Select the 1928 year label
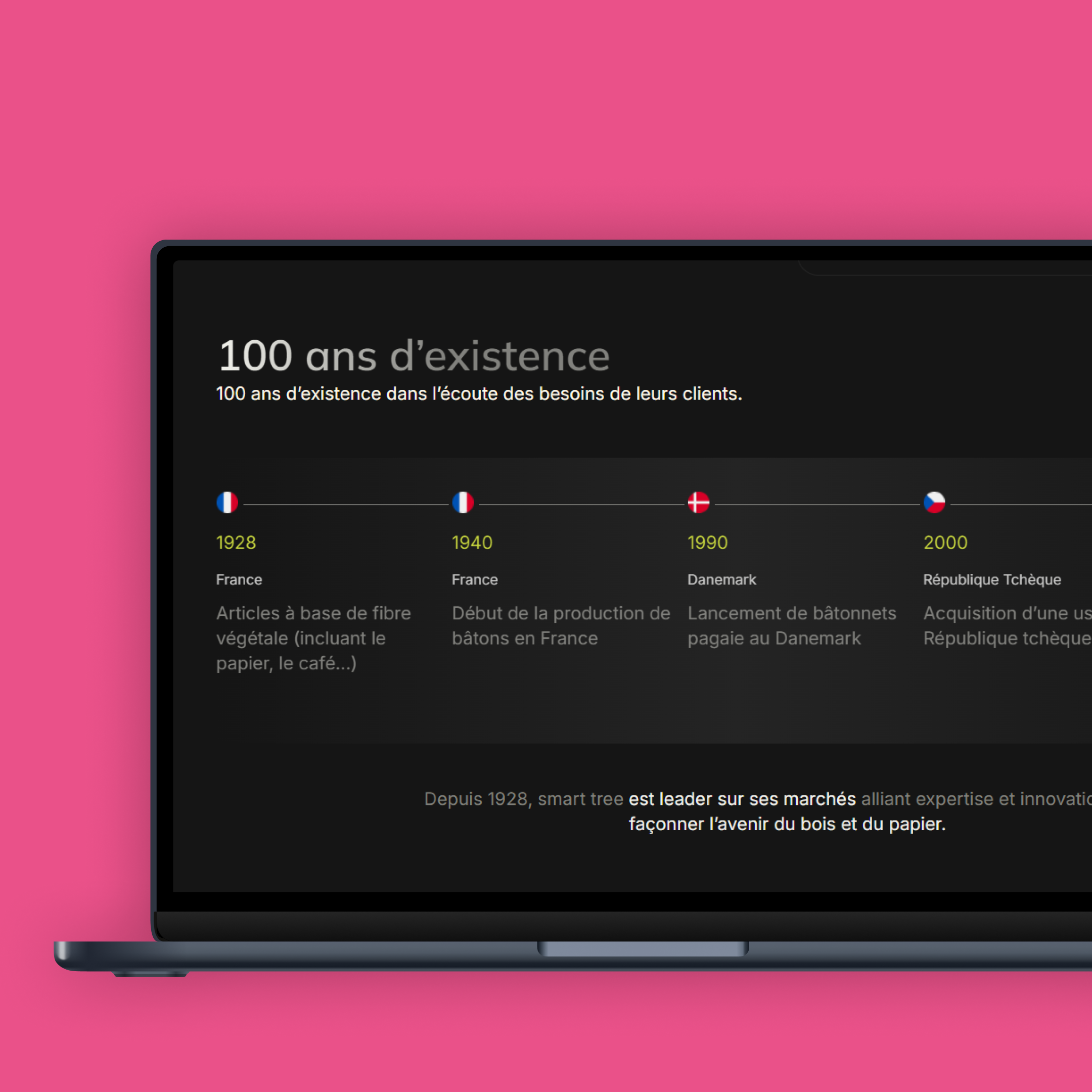This screenshot has width=1092, height=1092. tap(236, 542)
